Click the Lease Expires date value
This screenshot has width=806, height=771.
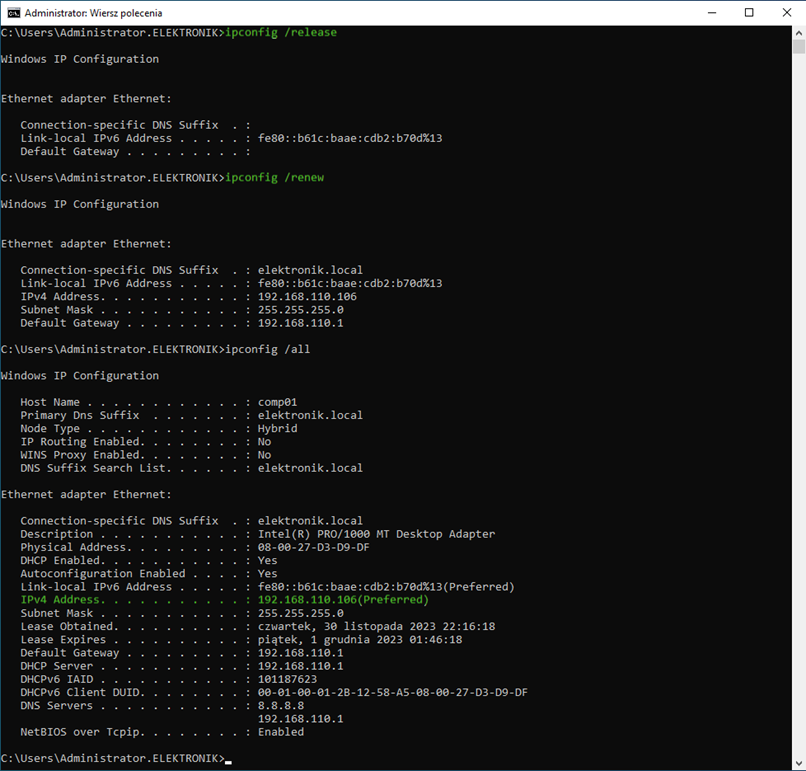pos(359,639)
